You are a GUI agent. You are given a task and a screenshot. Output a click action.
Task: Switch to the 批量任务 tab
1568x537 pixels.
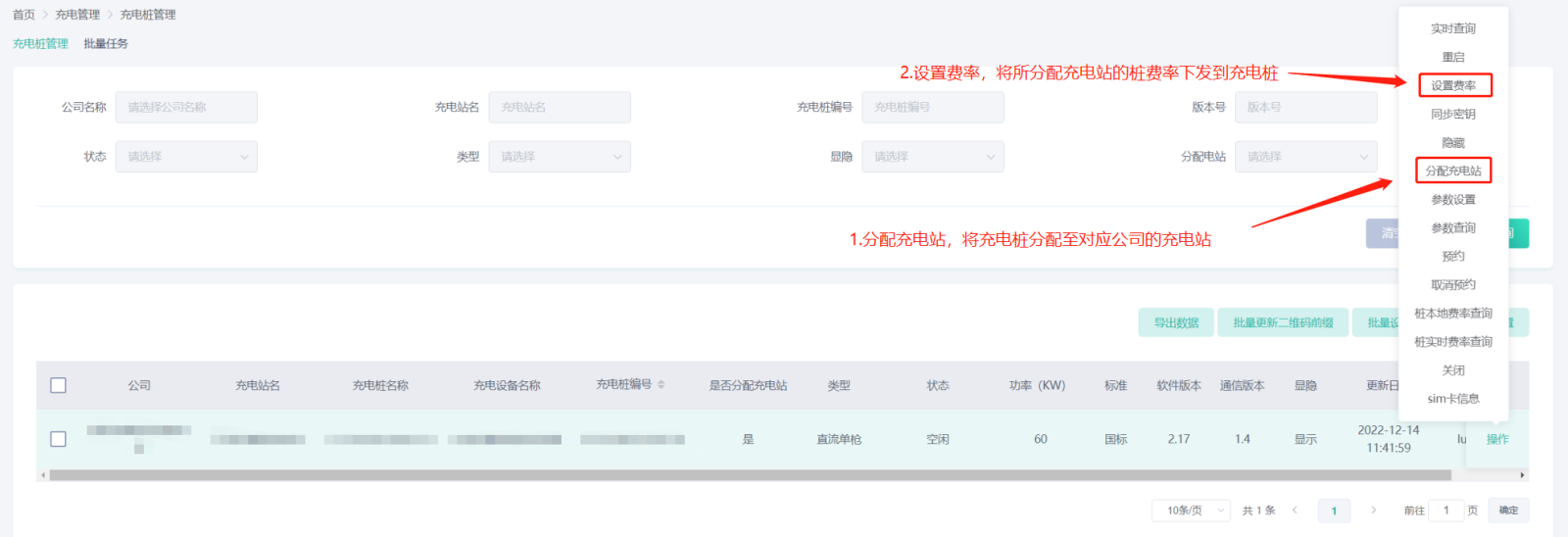click(106, 44)
